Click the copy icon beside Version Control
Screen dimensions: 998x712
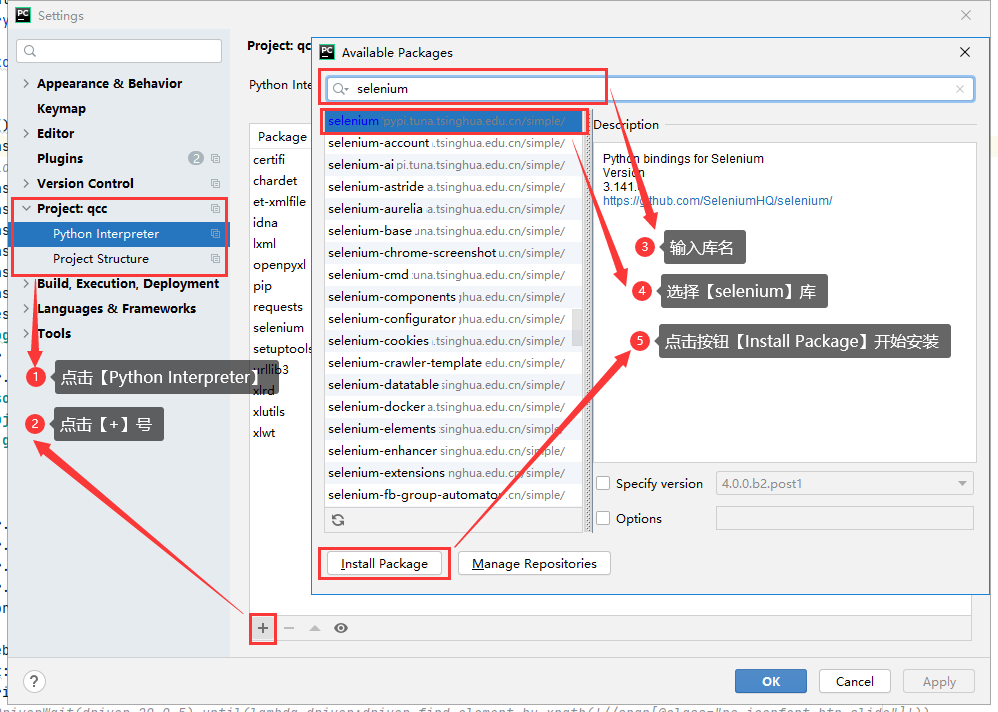pyautogui.click(x=215, y=184)
